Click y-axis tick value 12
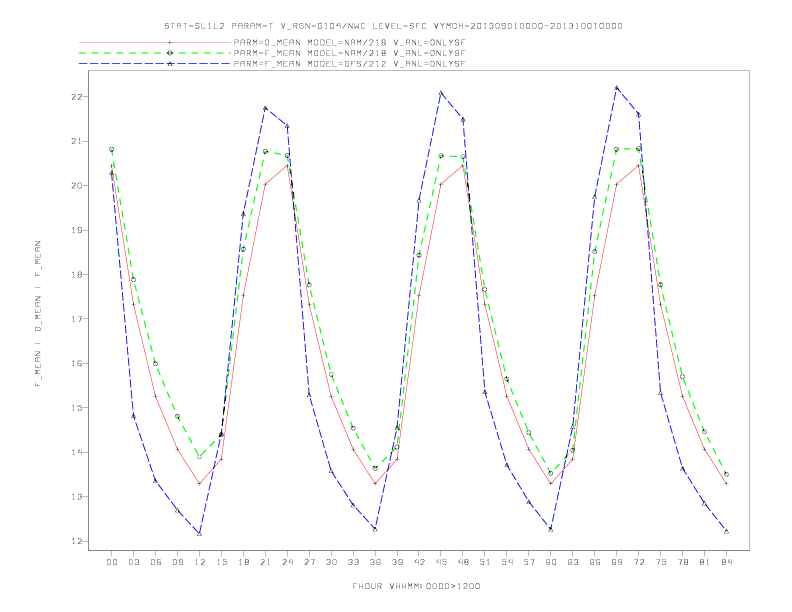This screenshot has width=792, height=612. tap(77, 541)
